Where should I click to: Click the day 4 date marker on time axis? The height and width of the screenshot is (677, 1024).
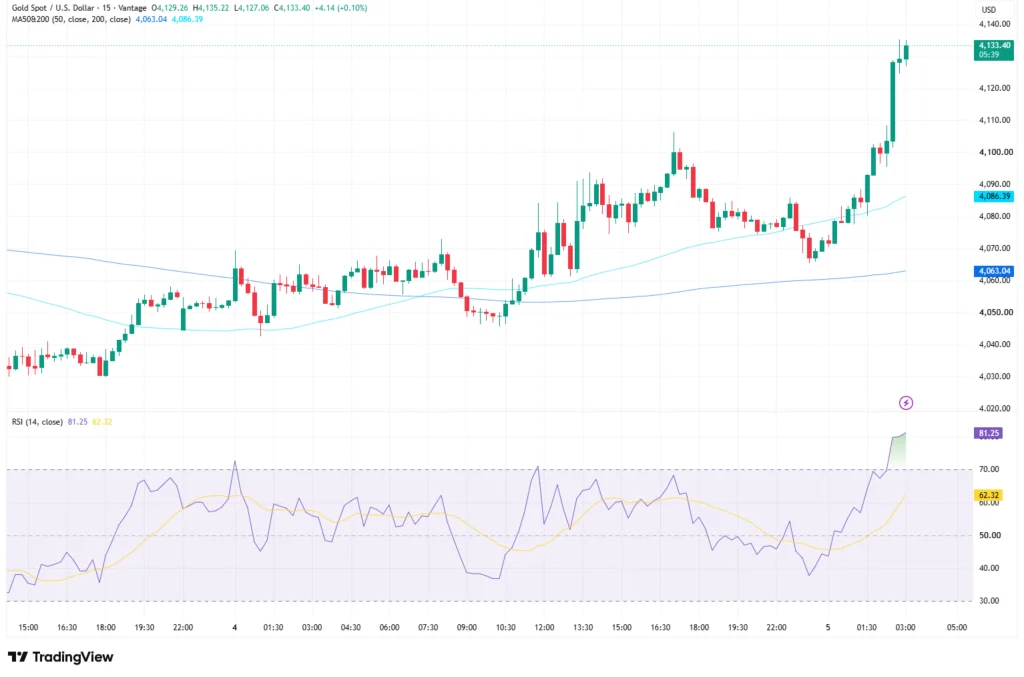click(x=234, y=627)
